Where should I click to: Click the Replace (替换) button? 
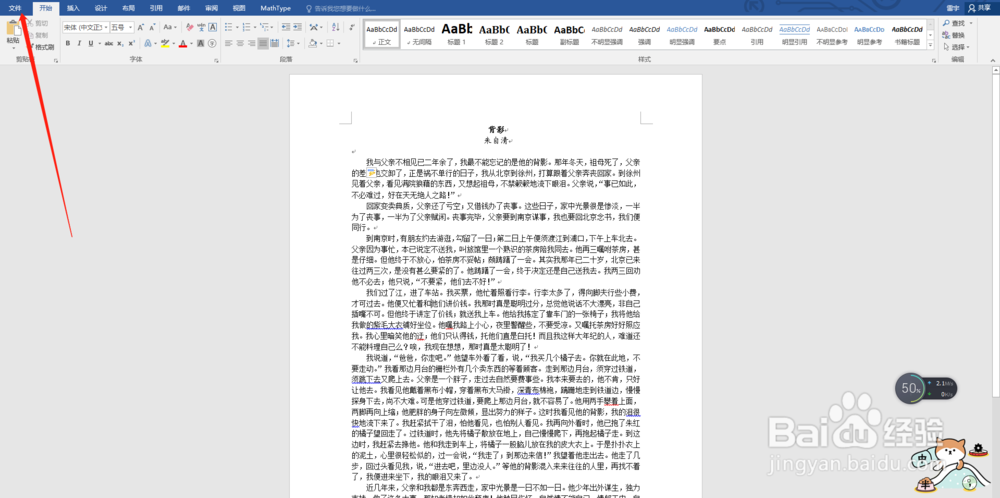(954, 35)
